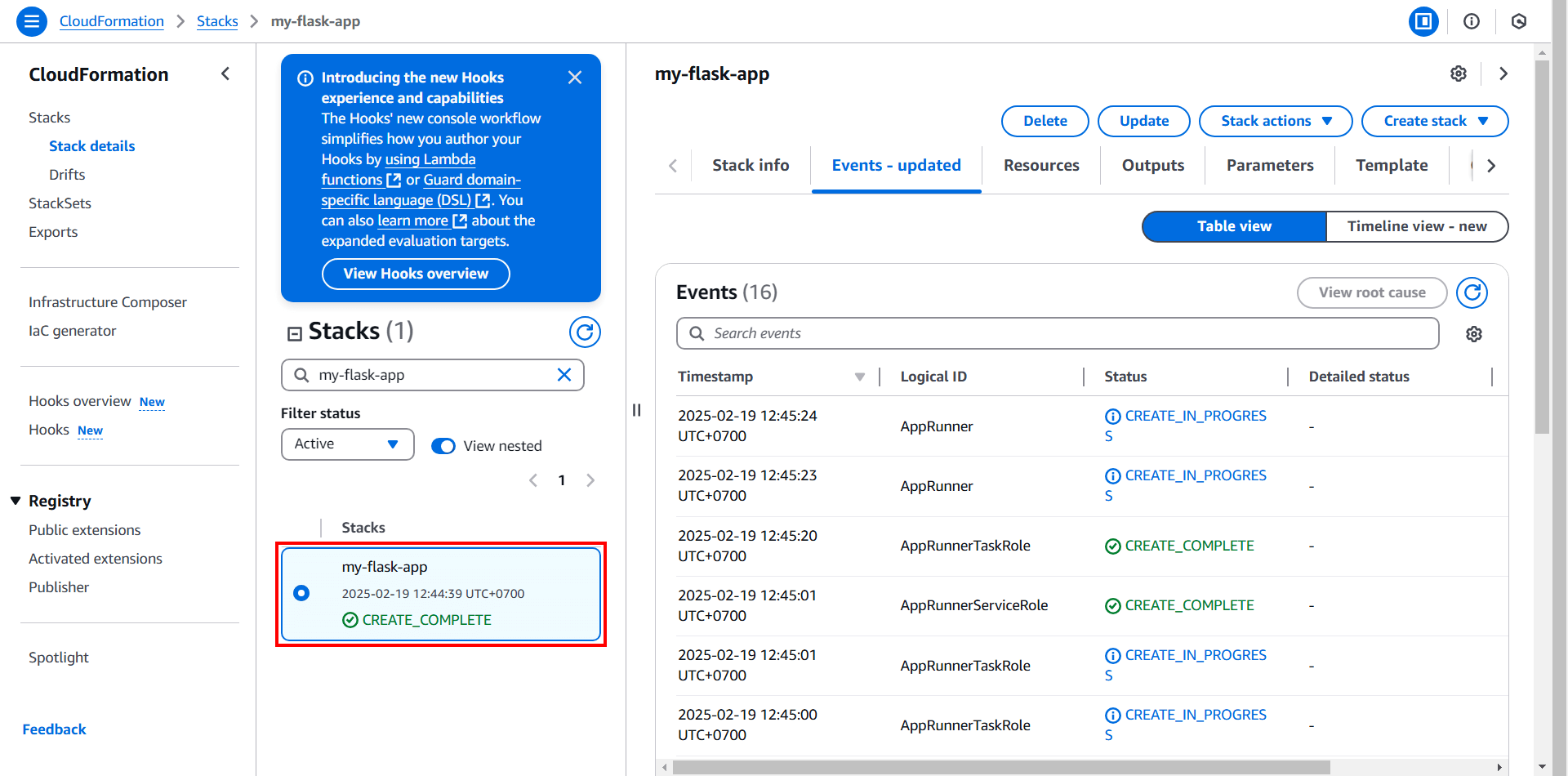
Task: Click AppRunnerServiceRole CREATE_COMPLETE status
Action: (x=1179, y=605)
